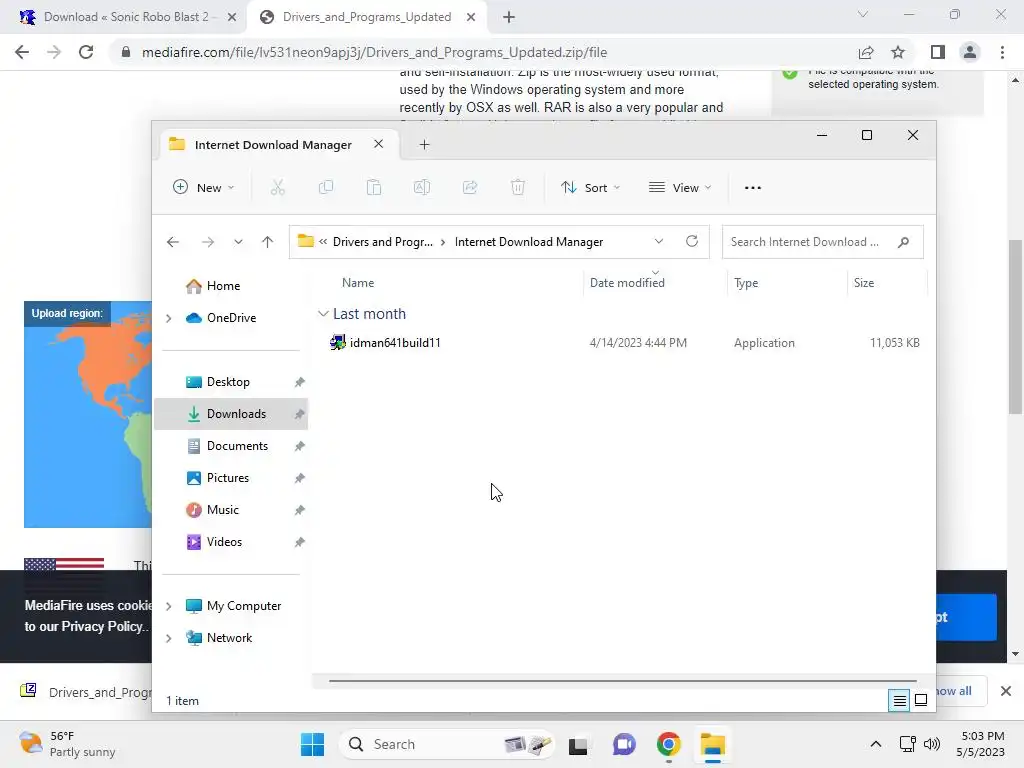Screen dimensions: 1024x768
Task: Click the Share icon in Explorer toolbar
Action: coord(470,187)
